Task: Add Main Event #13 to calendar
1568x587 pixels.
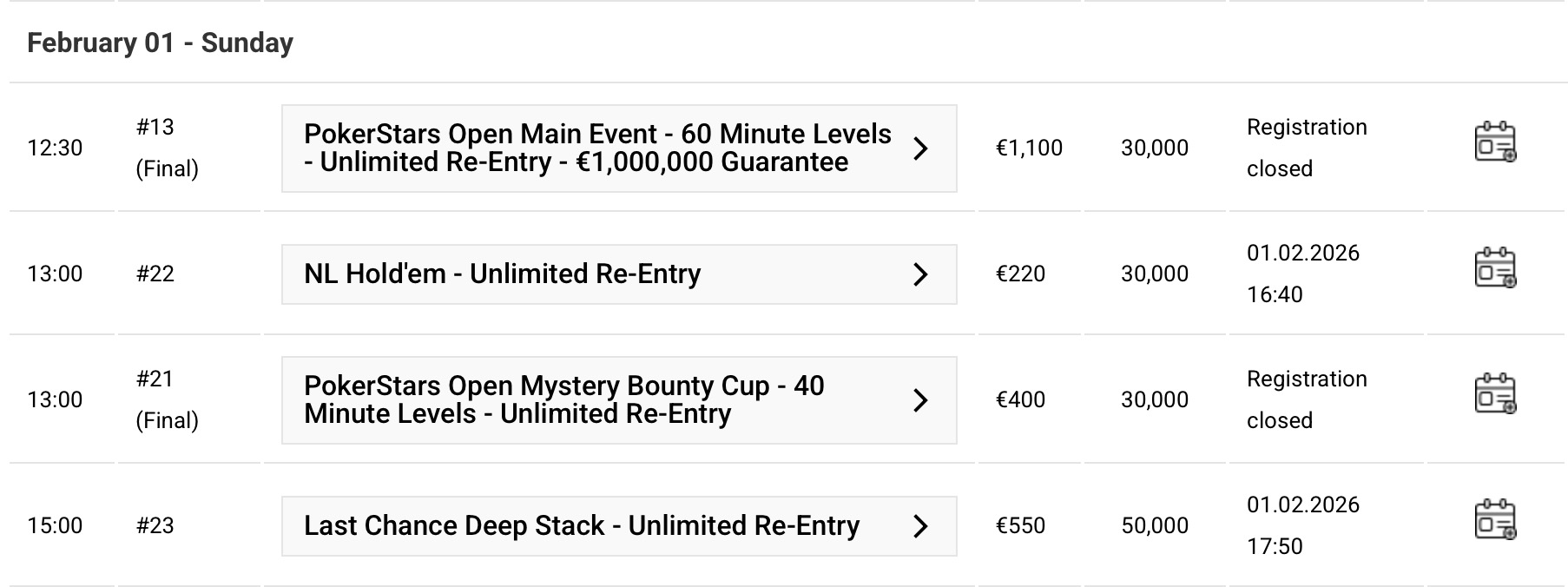Action: tap(1495, 143)
